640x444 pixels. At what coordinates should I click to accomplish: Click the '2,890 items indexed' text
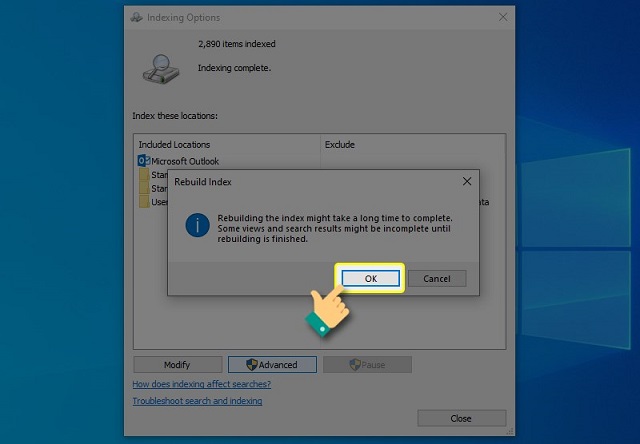237,44
